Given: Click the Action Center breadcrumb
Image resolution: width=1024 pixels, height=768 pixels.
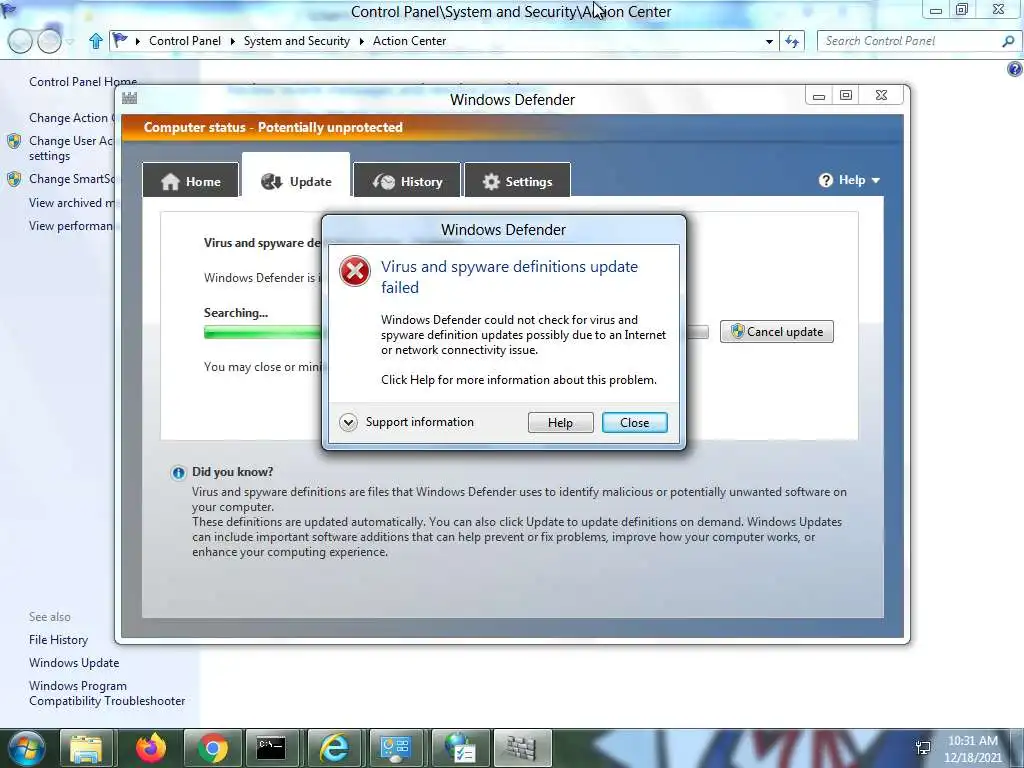Looking at the screenshot, I should click(x=409, y=40).
